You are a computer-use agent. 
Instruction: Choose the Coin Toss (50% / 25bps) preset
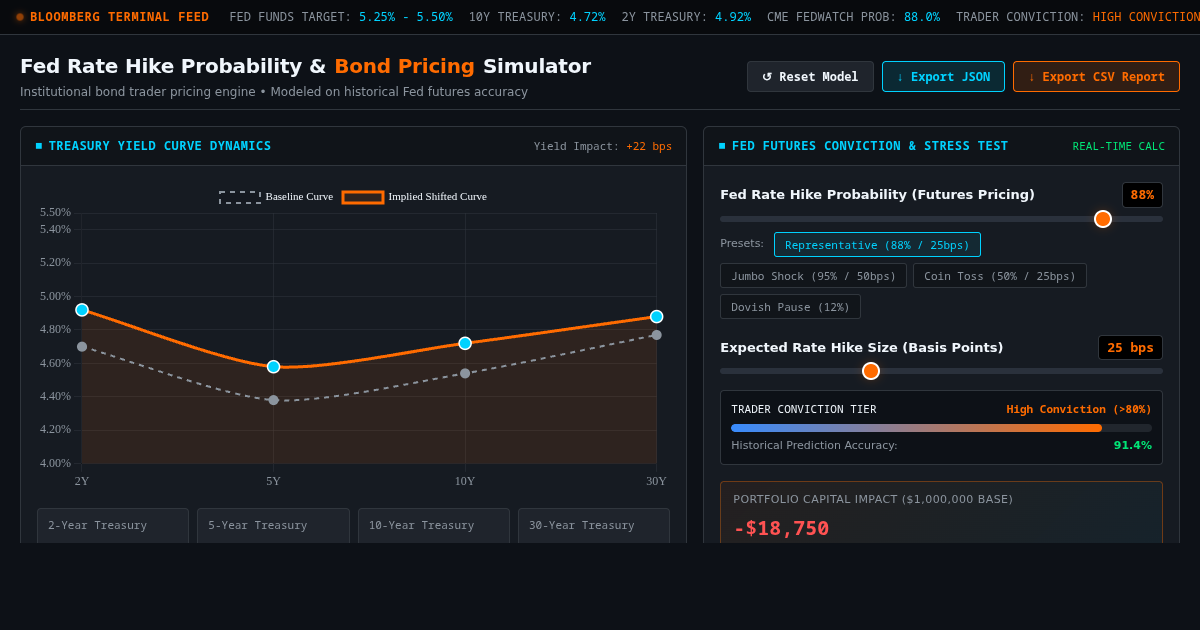click(x=999, y=276)
